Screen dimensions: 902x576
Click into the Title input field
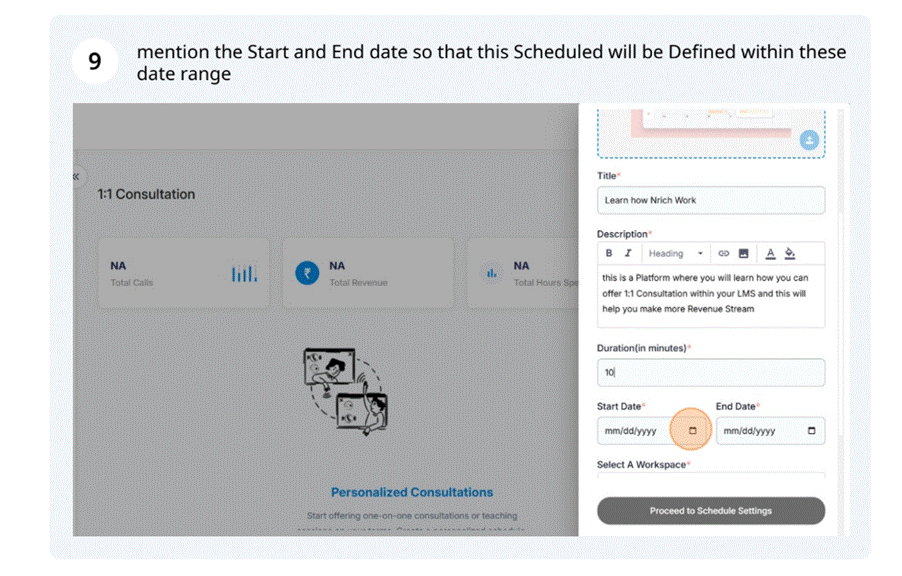711,200
